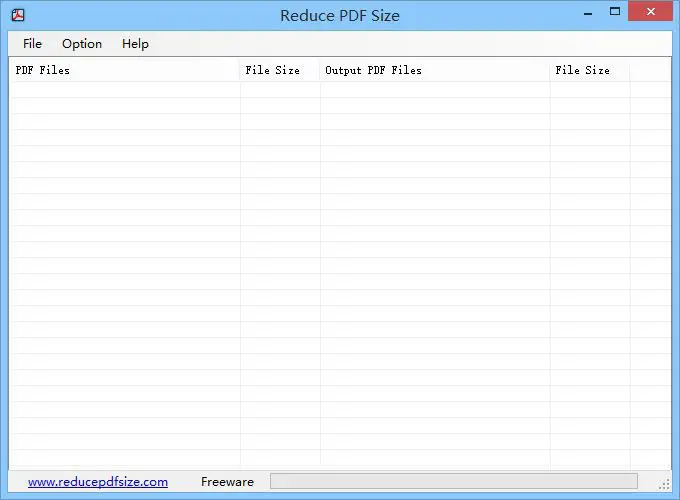Click the empty progress bar at the bottom
The width and height of the screenshot is (680, 500).
point(454,481)
